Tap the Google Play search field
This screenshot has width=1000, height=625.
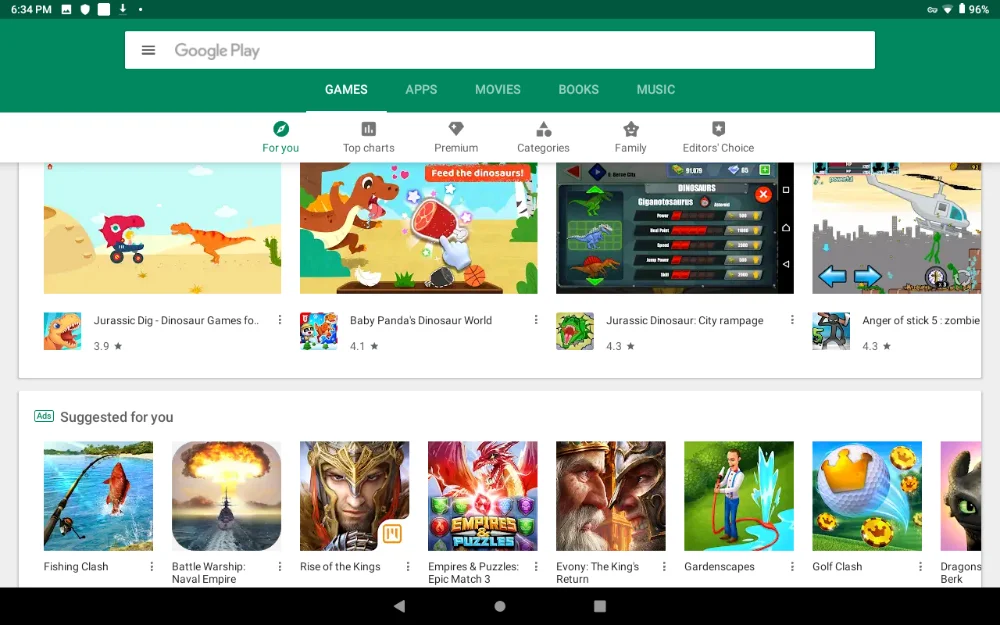499,50
